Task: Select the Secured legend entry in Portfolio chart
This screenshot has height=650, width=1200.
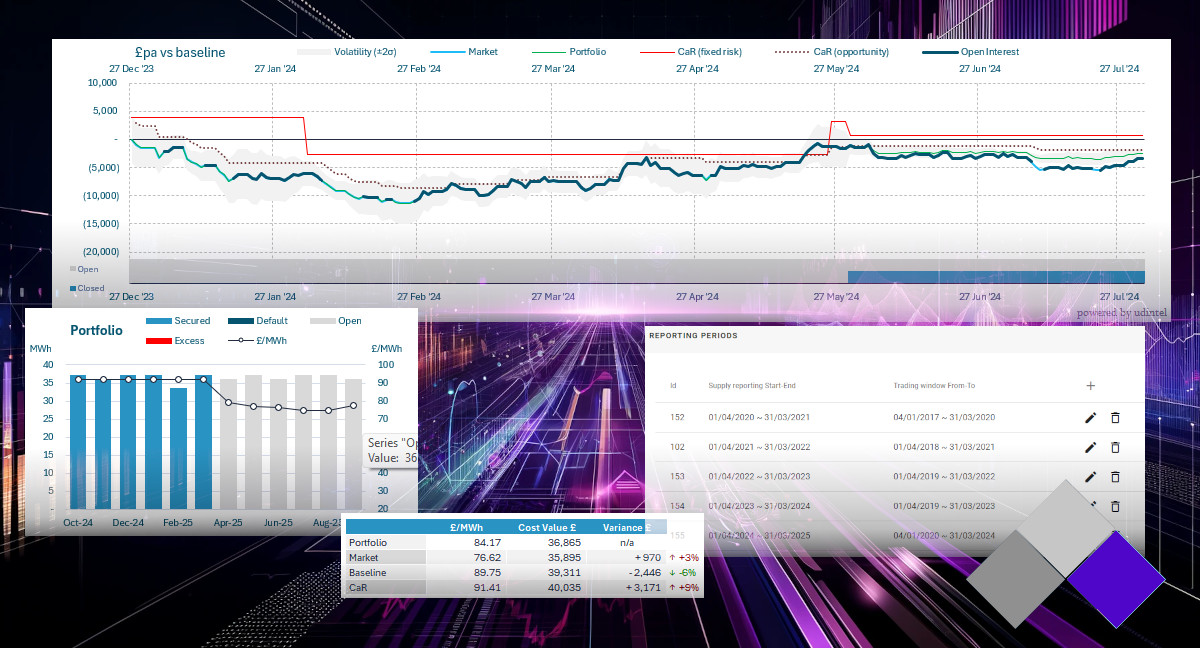Action: point(192,321)
